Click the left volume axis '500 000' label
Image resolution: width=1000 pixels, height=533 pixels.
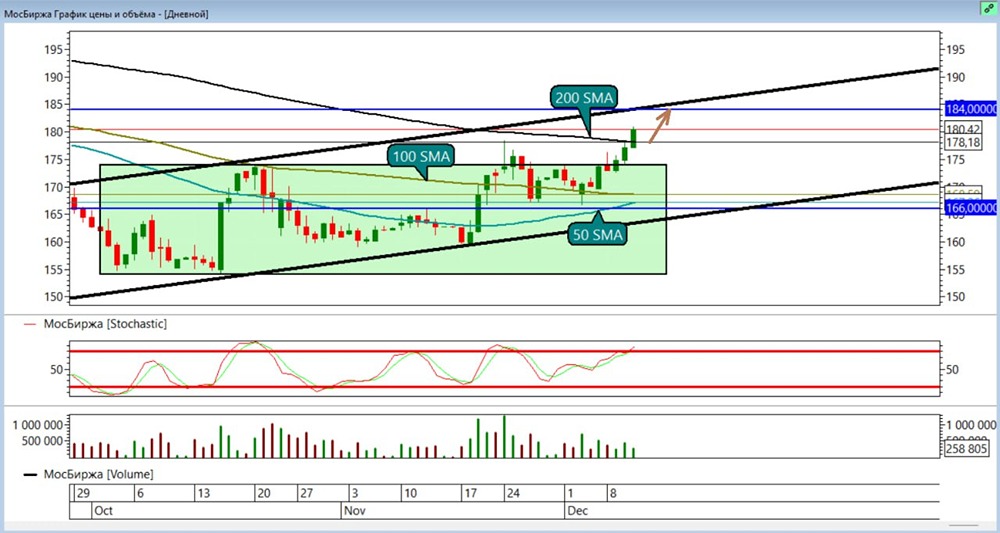(x=42, y=441)
